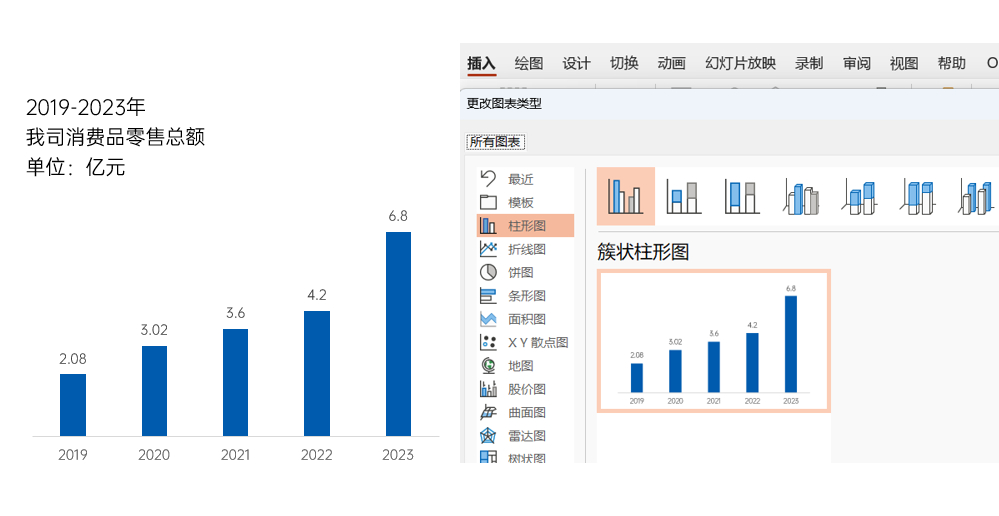999x516 pixels.
Task: Switch to the 设计 ribbon tab
Action: pyautogui.click(x=576, y=63)
